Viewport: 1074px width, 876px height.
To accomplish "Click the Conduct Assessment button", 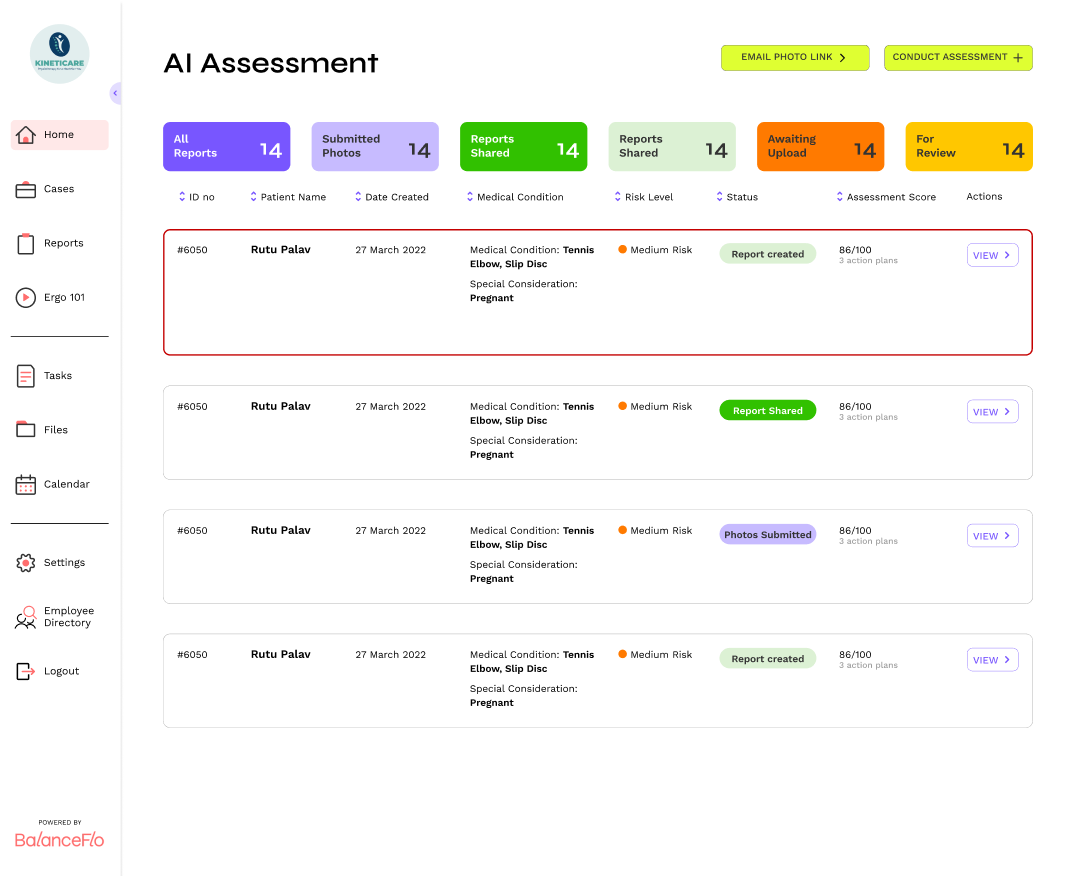I will [x=958, y=58].
